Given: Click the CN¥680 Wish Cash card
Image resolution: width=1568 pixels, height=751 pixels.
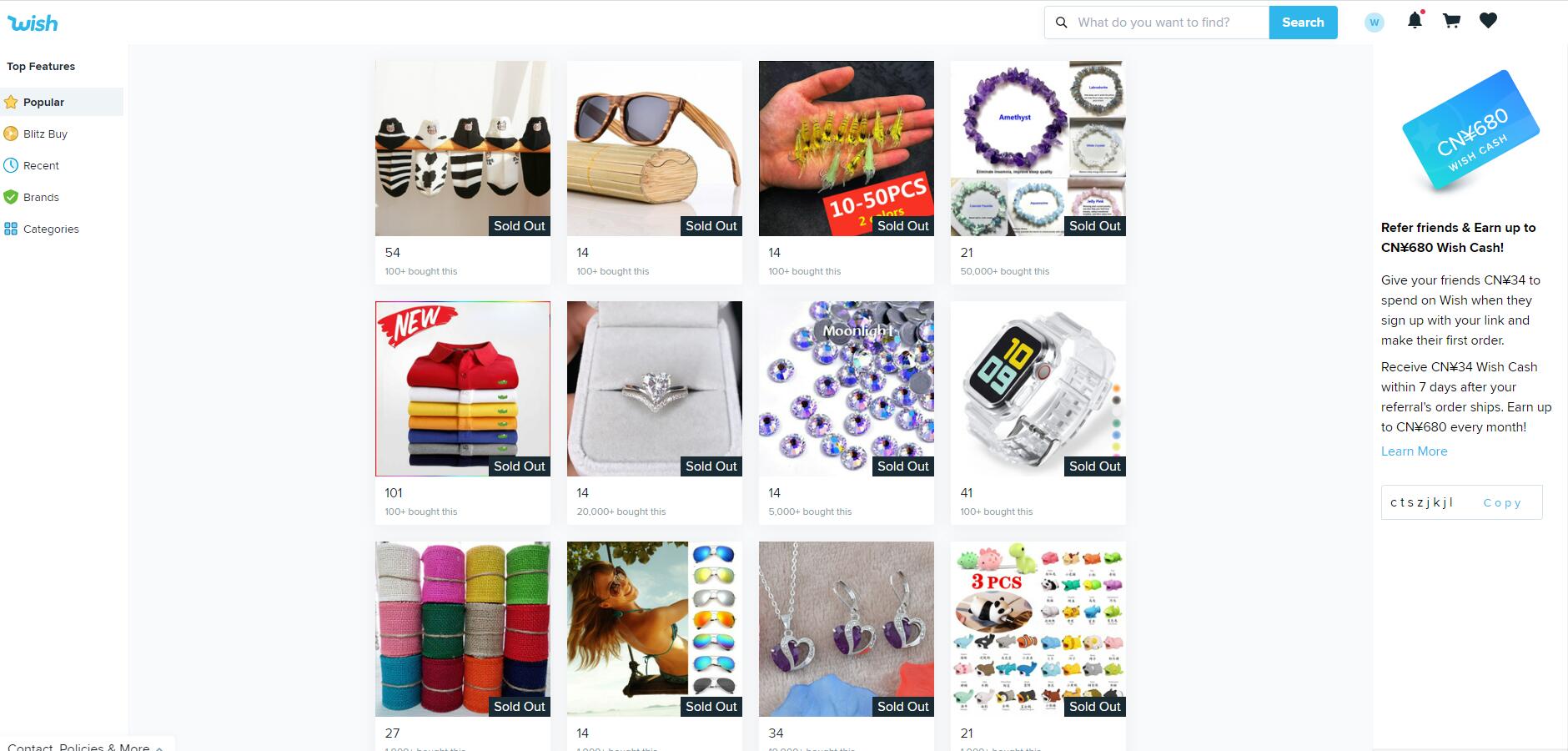Looking at the screenshot, I should pyautogui.click(x=1470, y=134).
